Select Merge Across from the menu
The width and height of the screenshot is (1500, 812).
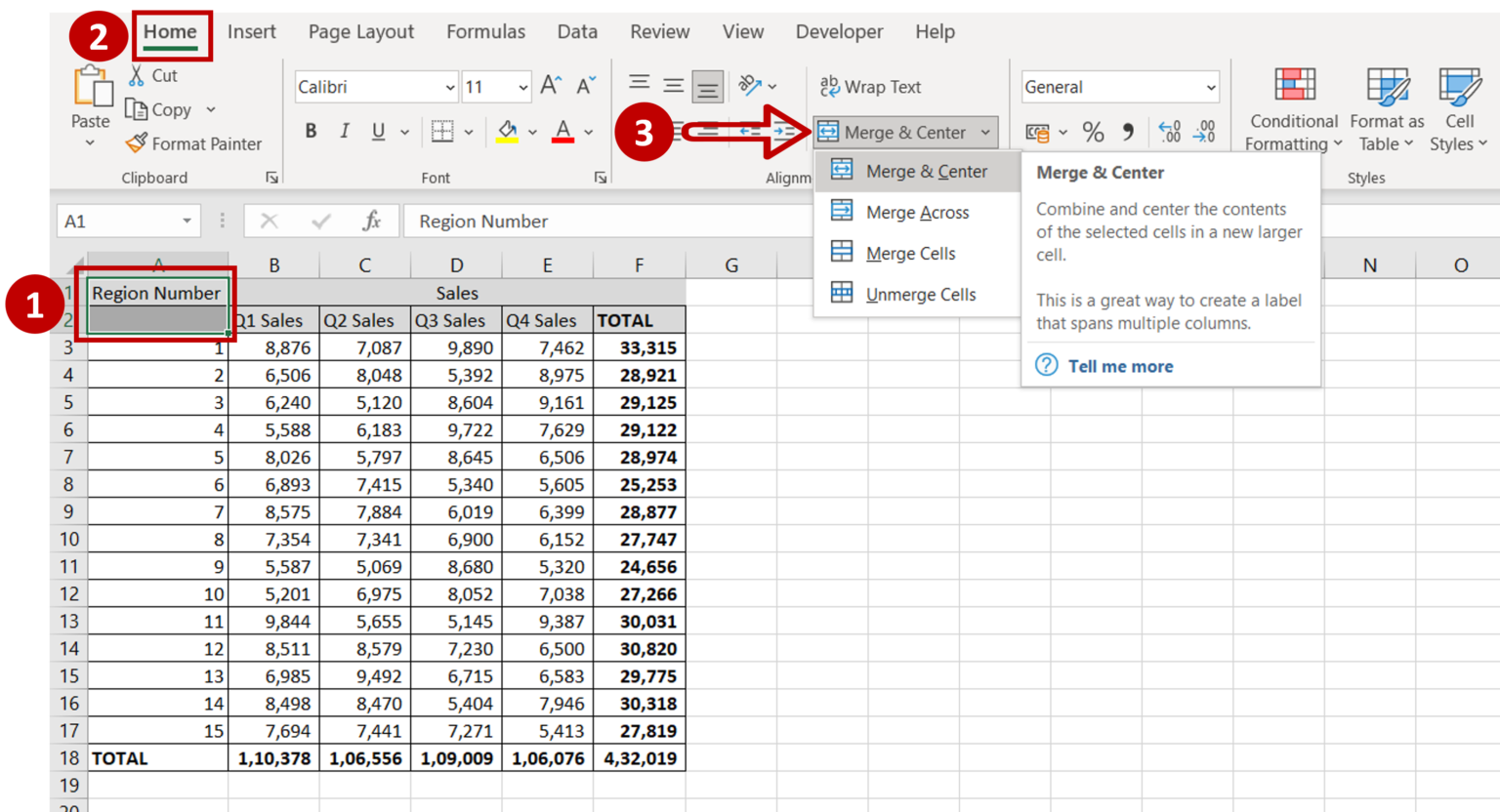916,212
